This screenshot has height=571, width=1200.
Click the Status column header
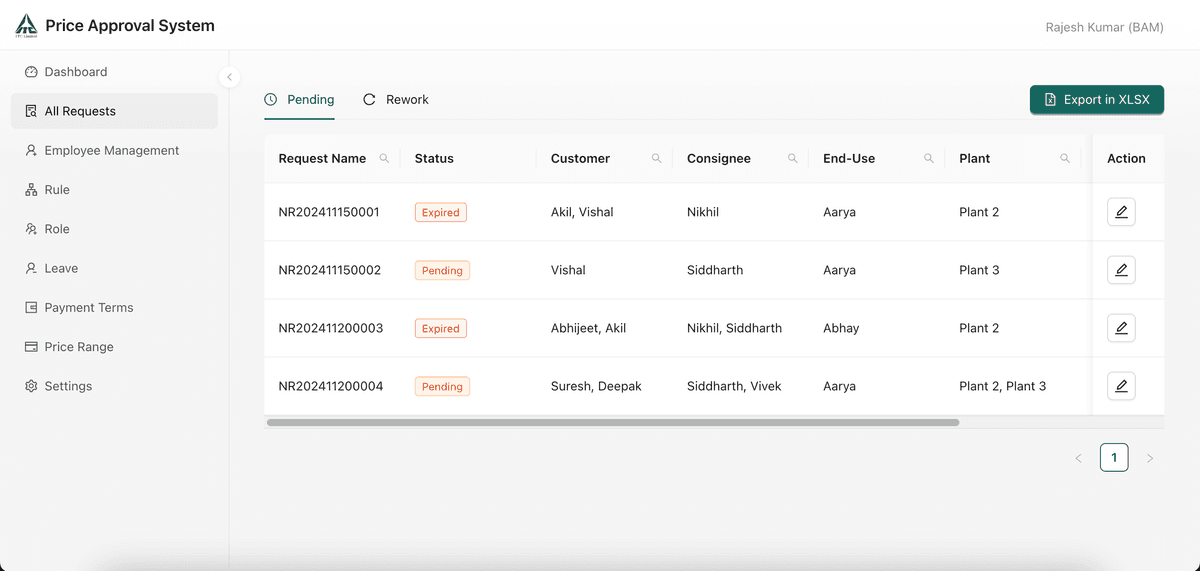coord(434,158)
